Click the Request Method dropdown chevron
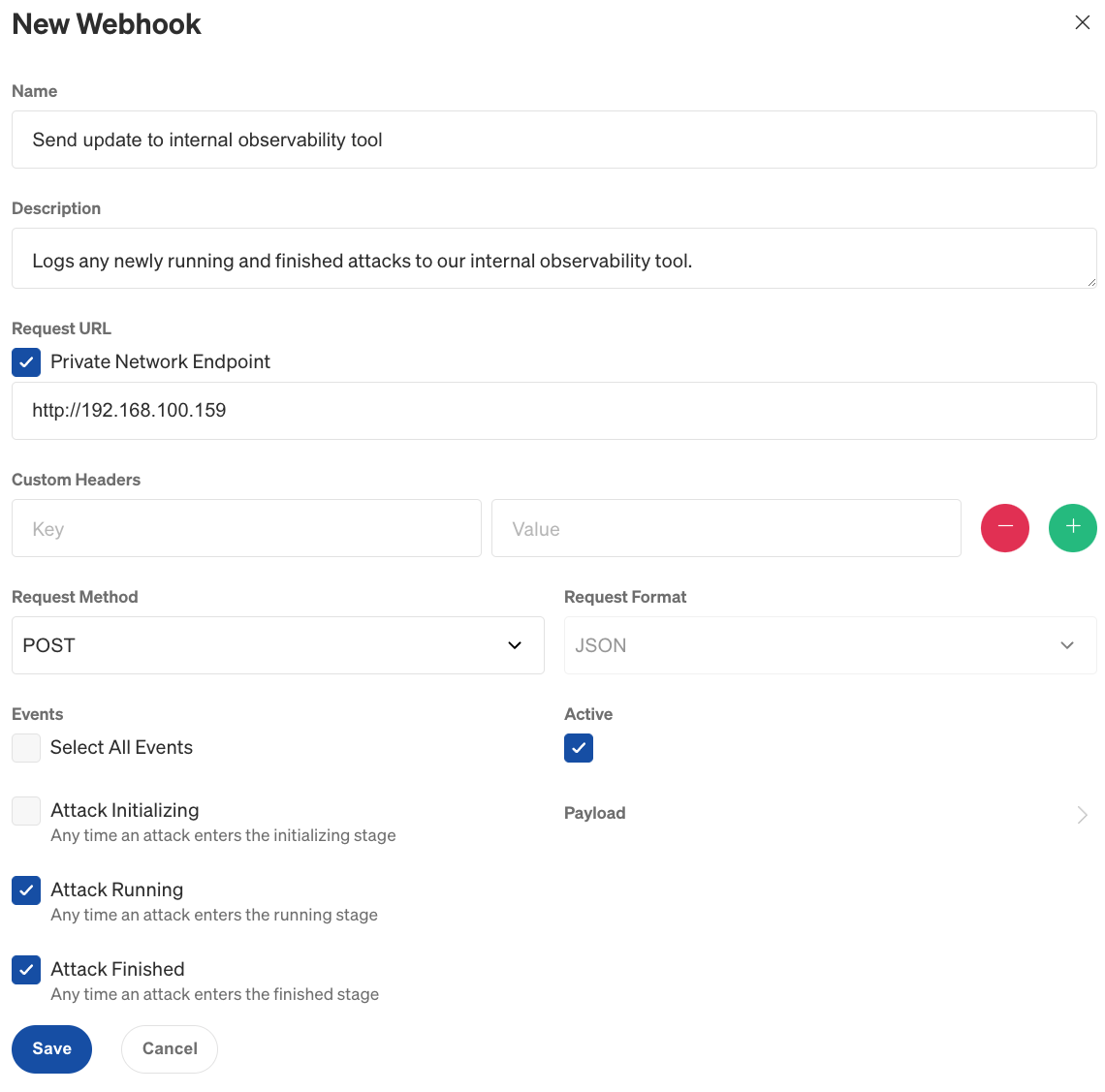This screenshot has width=1105, height=1092. click(x=514, y=645)
